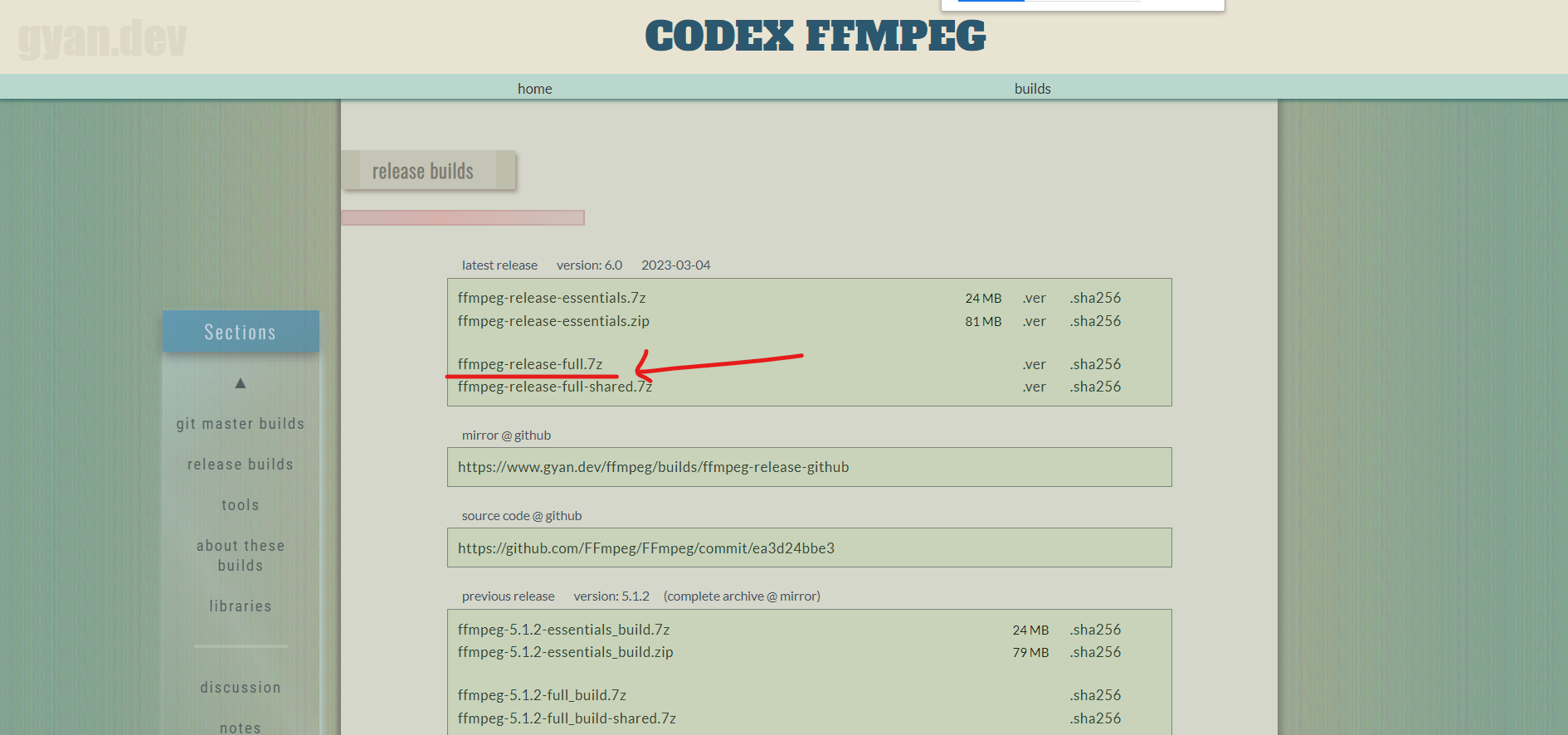Download ffmpeg-5.1.2-full_build-shared.7z

point(567,718)
